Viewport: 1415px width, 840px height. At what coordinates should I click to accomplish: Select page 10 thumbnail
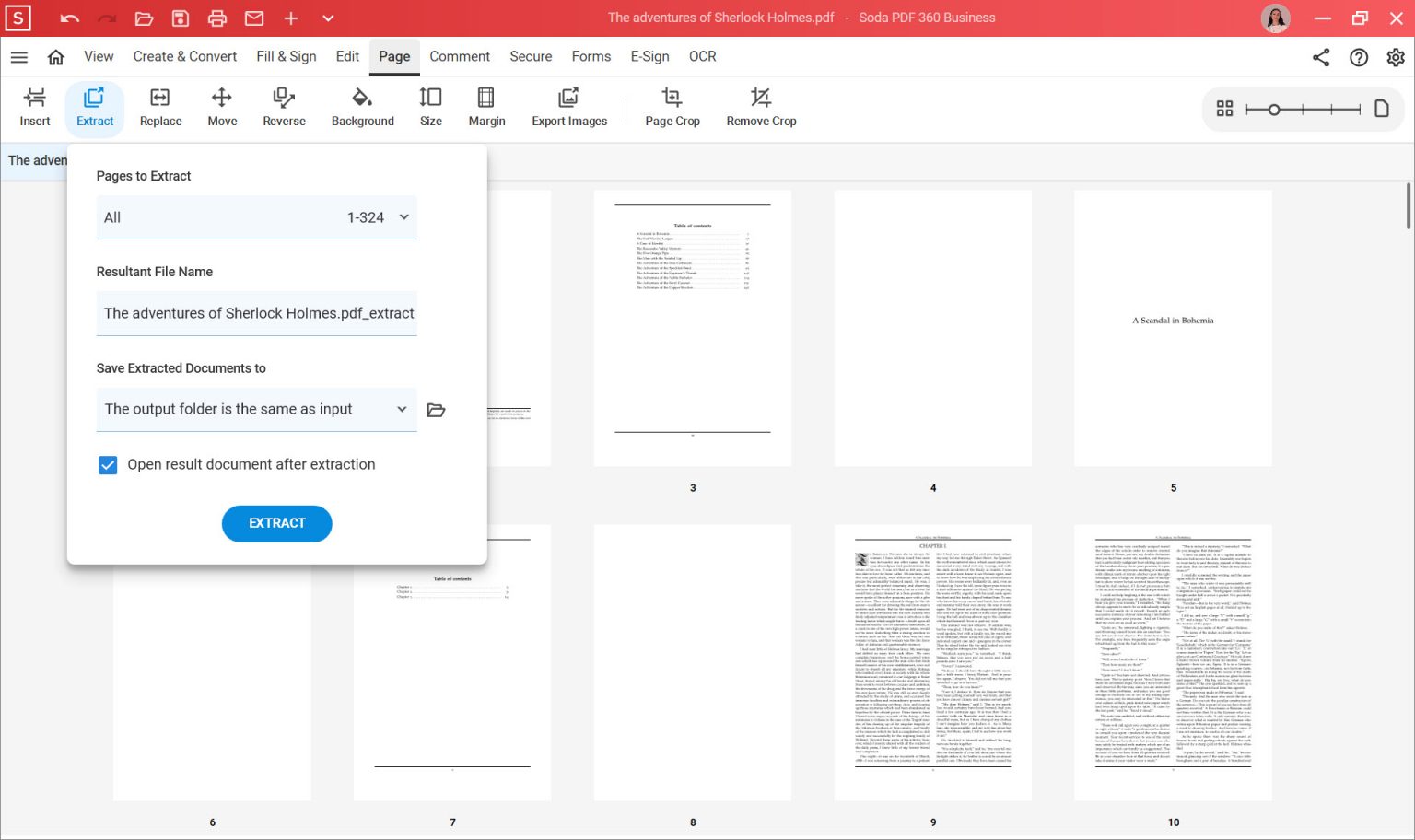pos(1173,662)
